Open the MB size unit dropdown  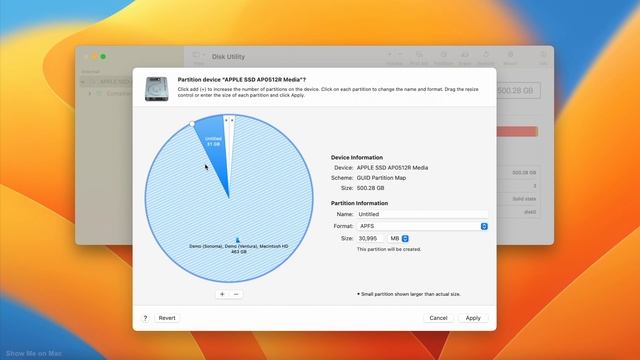pyautogui.click(x=398, y=238)
